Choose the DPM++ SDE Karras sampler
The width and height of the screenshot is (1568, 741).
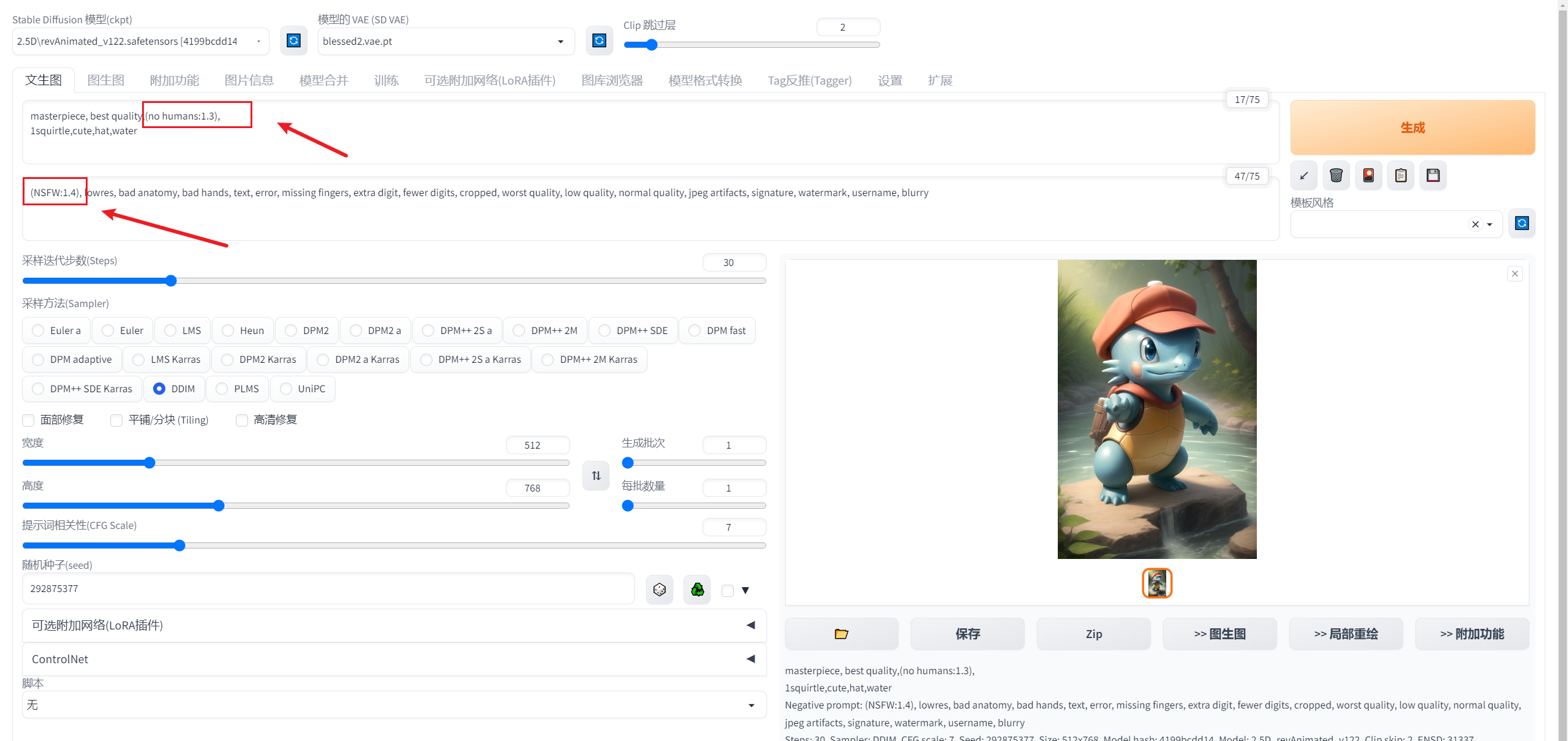click(82, 389)
